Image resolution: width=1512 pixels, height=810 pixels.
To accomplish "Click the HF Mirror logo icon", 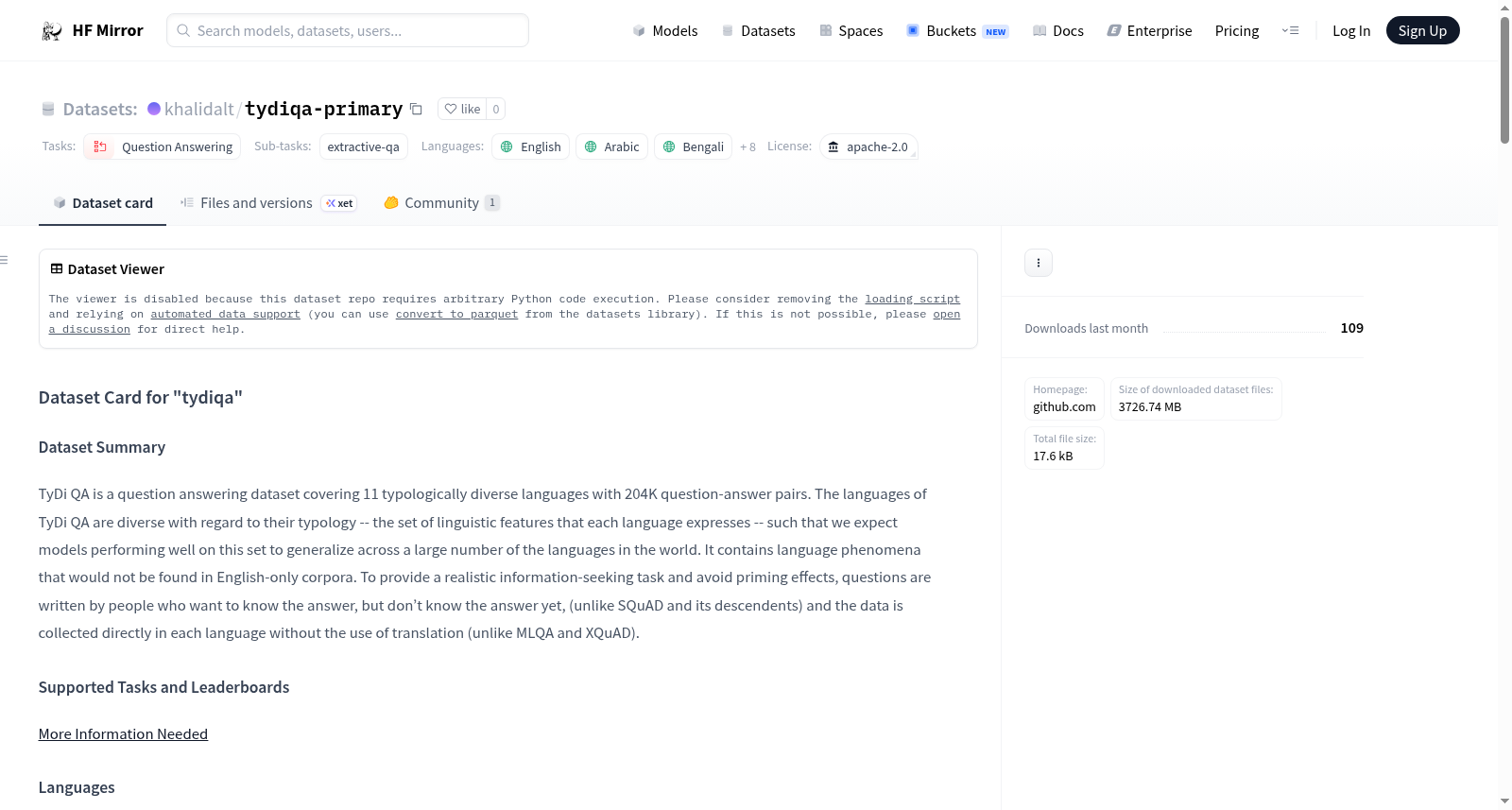I will tap(52, 31).
